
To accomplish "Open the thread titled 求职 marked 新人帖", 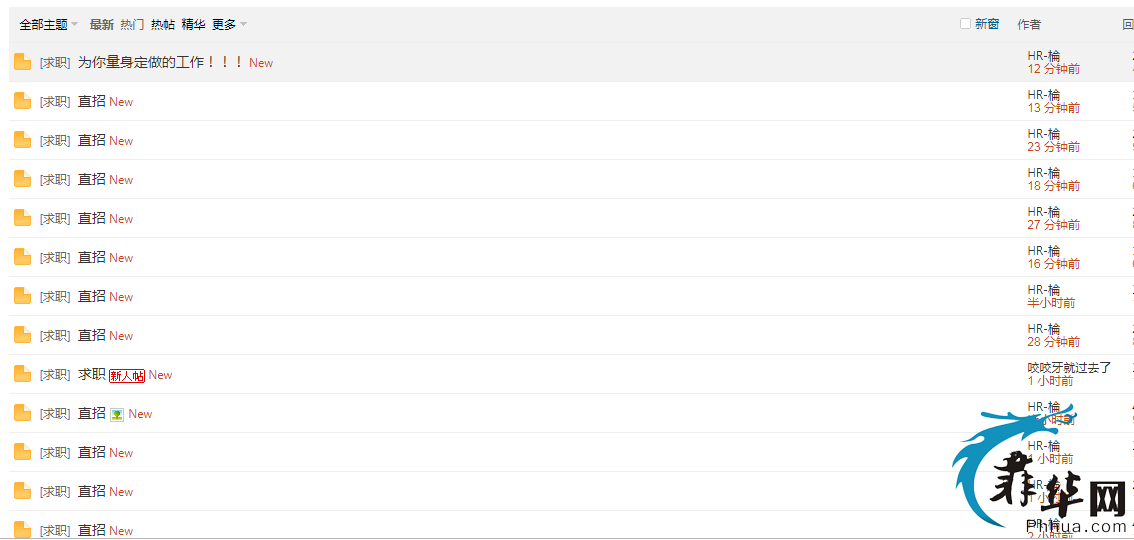I will tap(92, 374).
